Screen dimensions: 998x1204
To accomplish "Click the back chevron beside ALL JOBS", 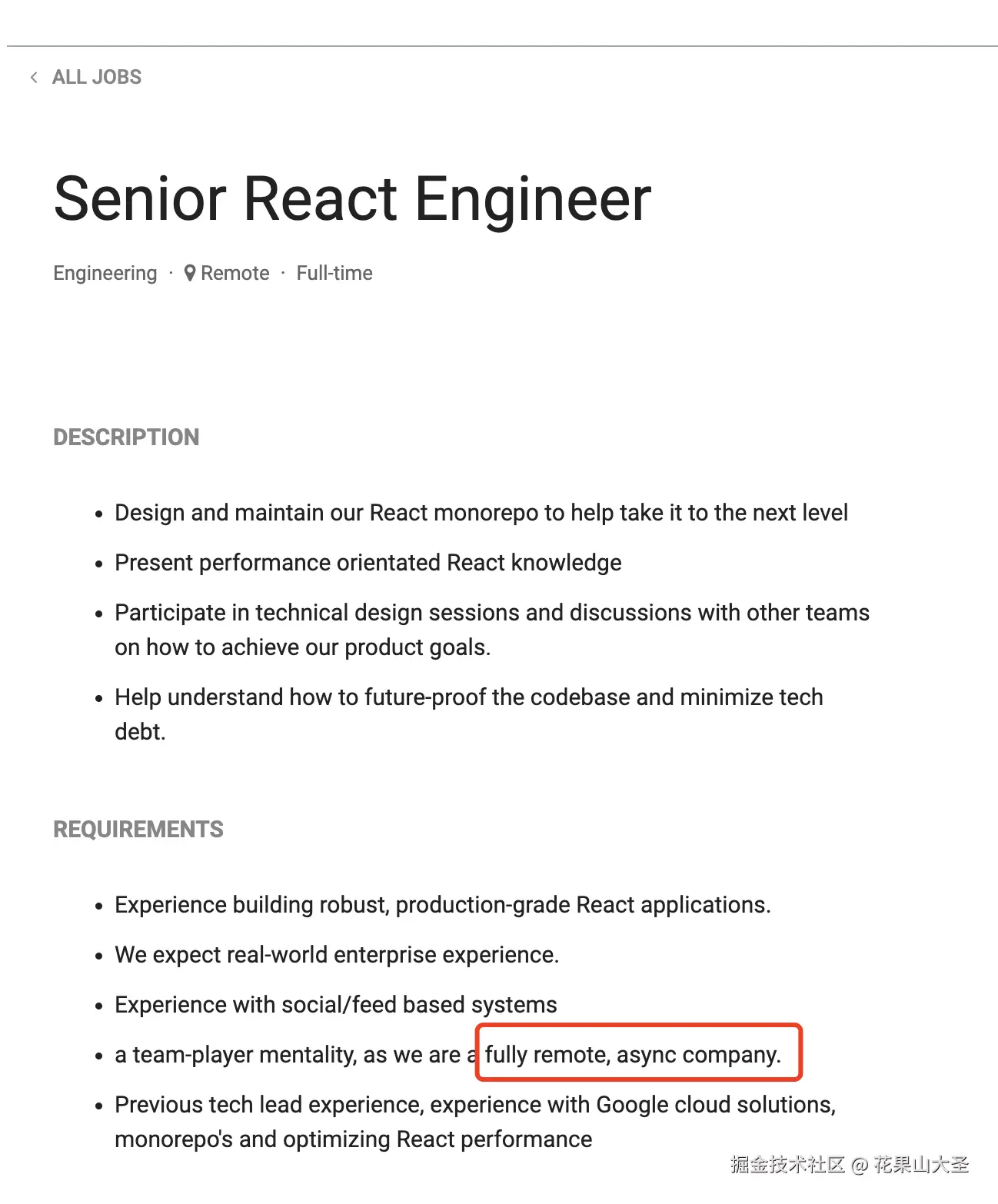I will 34,77.
